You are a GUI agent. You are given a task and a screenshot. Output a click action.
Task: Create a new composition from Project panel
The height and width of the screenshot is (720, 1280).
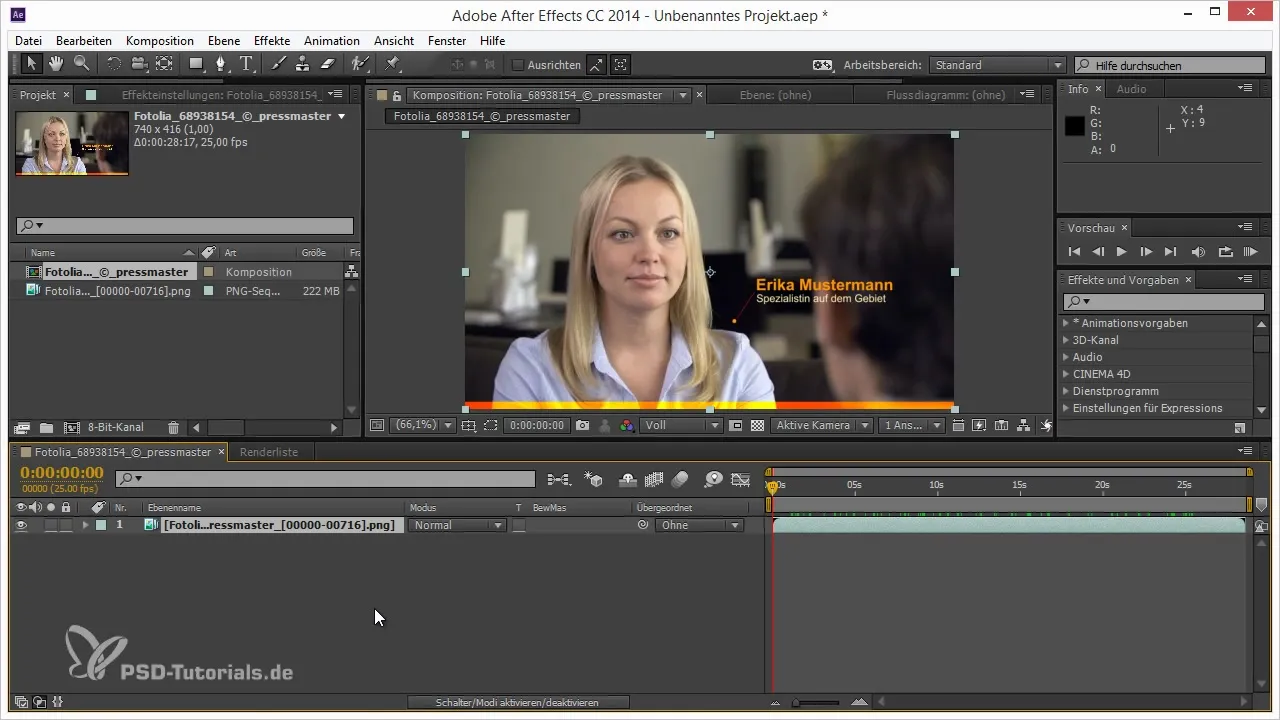pyautogui.click(x=71, y=427)
